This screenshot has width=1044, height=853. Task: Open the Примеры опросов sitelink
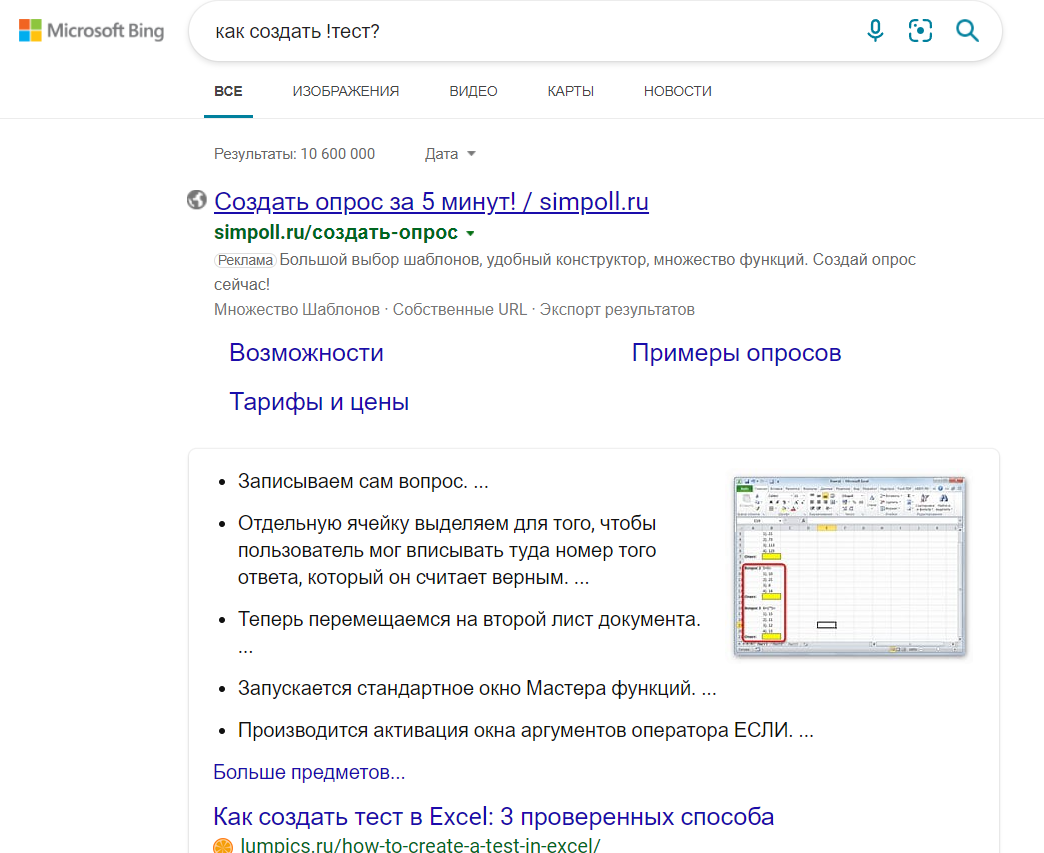(x=736, y=353)
